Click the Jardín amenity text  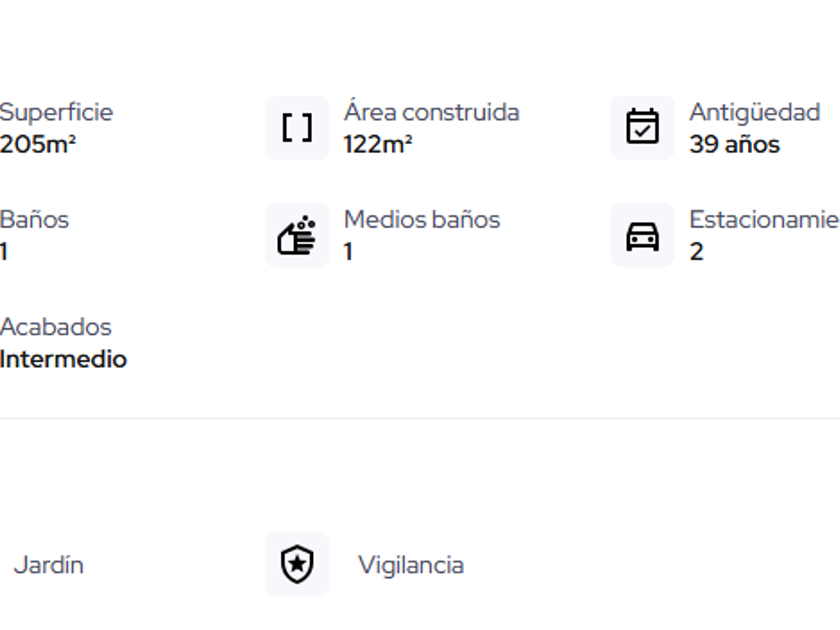coord(48,565)
